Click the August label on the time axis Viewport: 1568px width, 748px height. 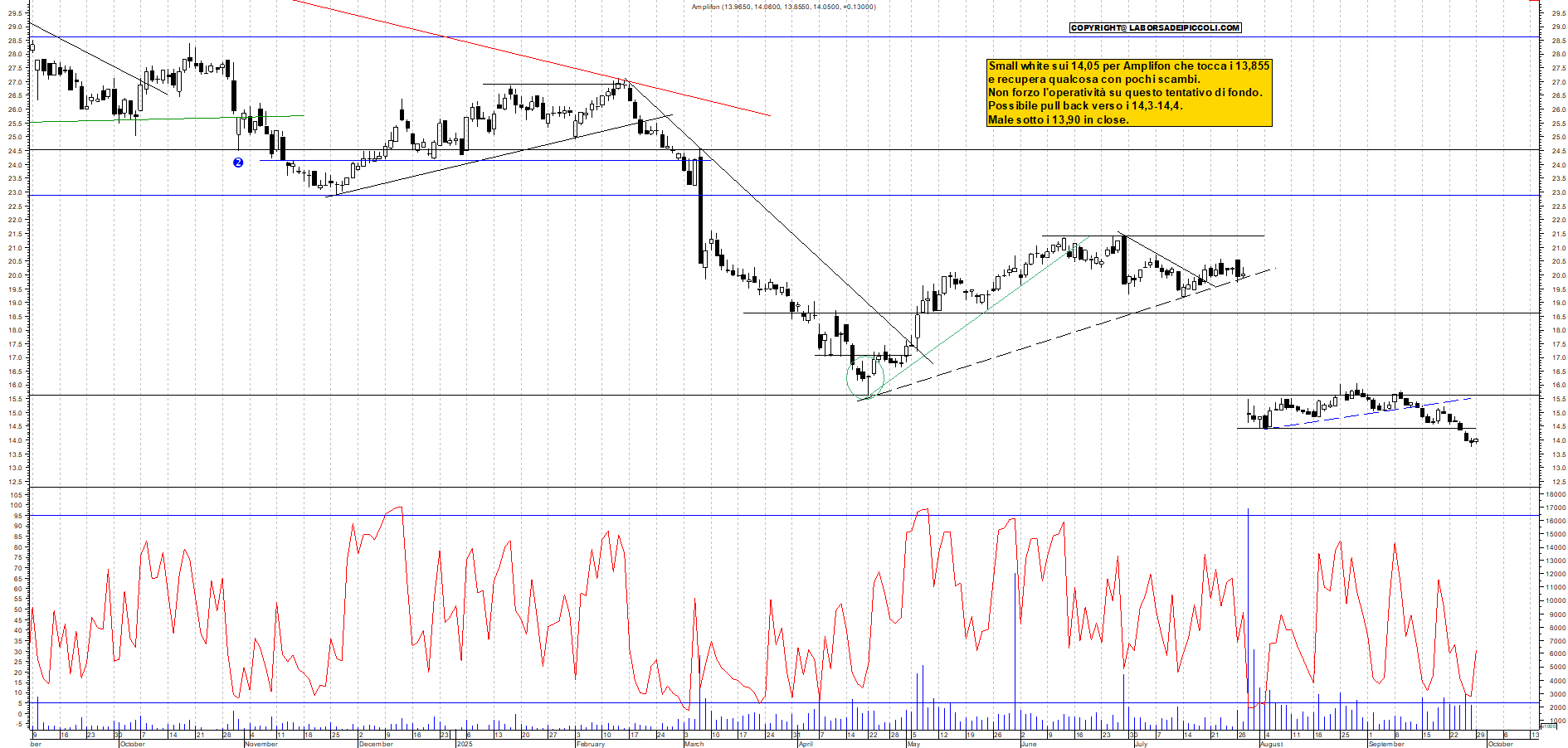point(1271,744)
